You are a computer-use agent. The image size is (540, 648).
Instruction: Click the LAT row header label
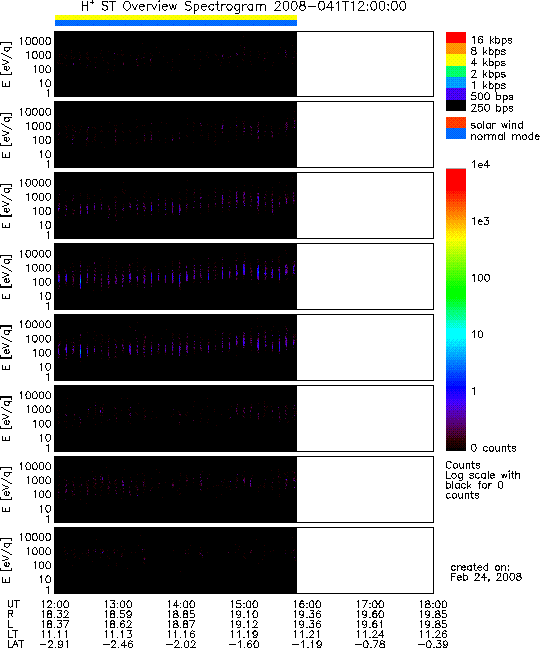[16, 644]
